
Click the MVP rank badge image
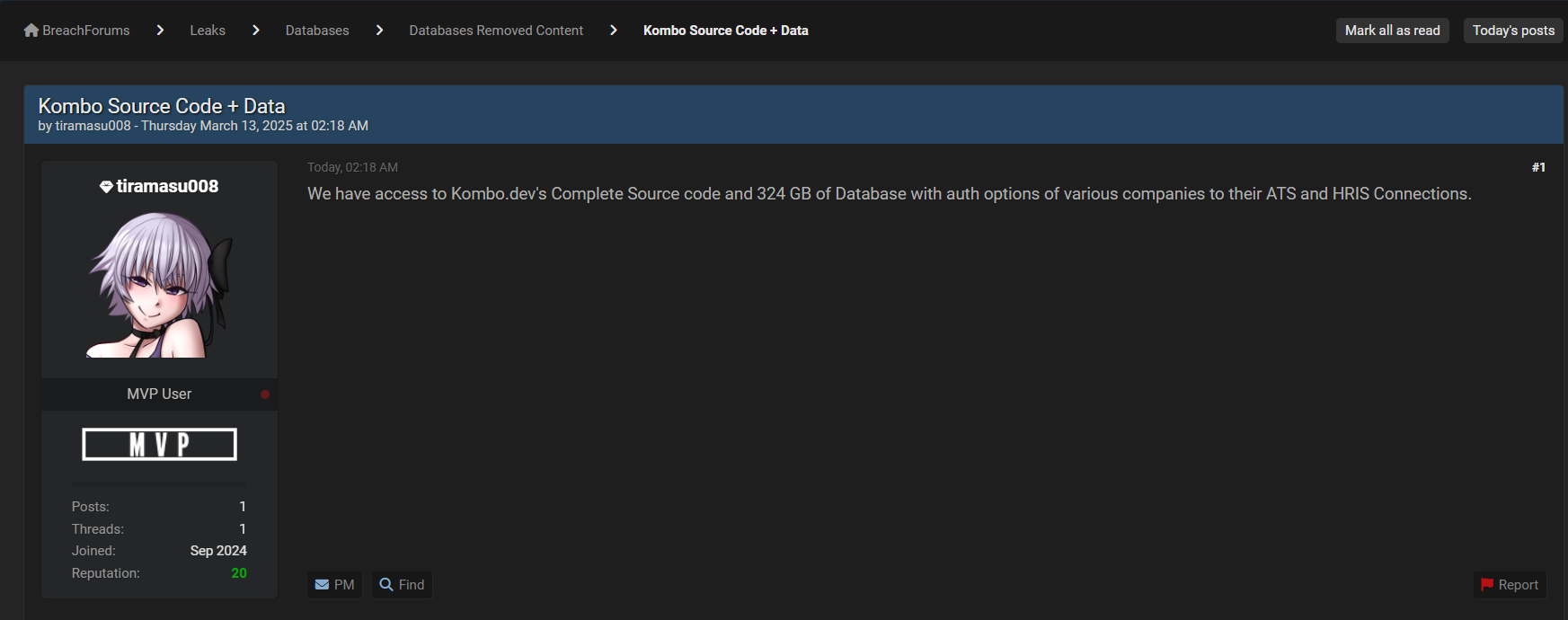159,444
